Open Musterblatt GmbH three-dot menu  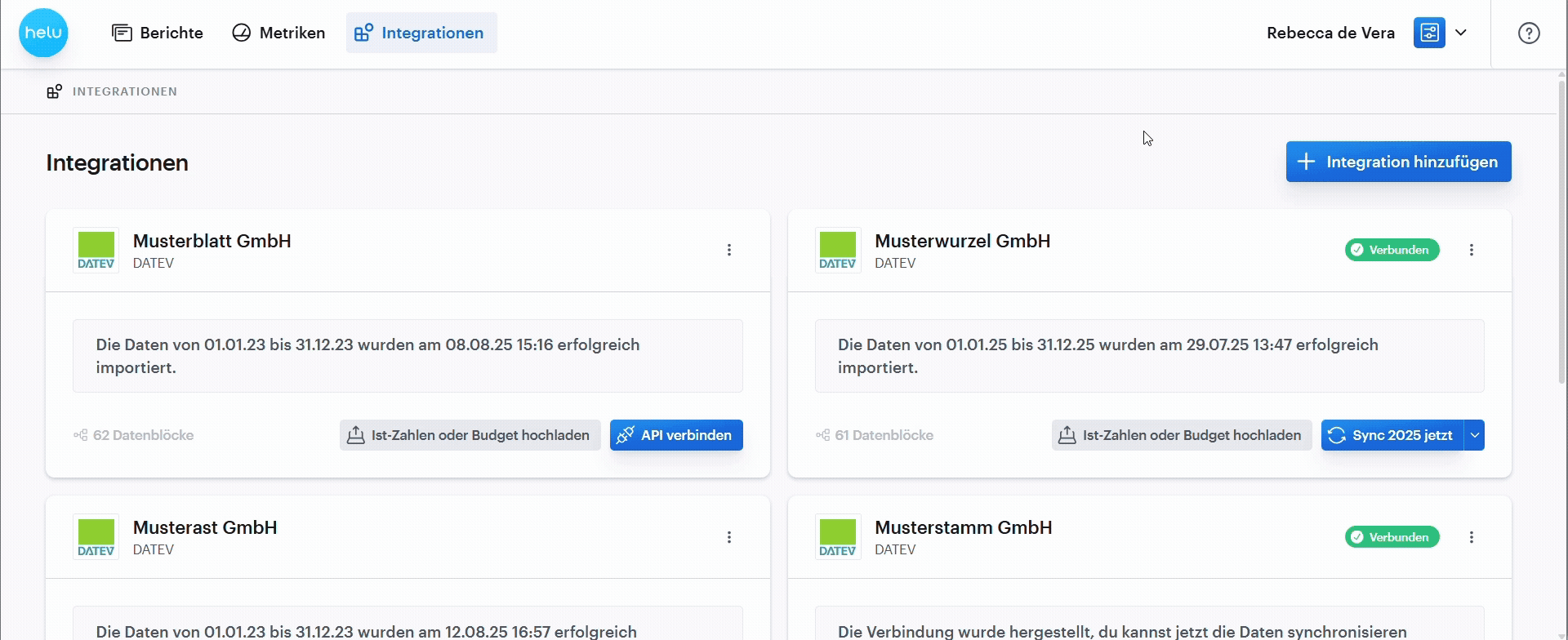[729, 250]
